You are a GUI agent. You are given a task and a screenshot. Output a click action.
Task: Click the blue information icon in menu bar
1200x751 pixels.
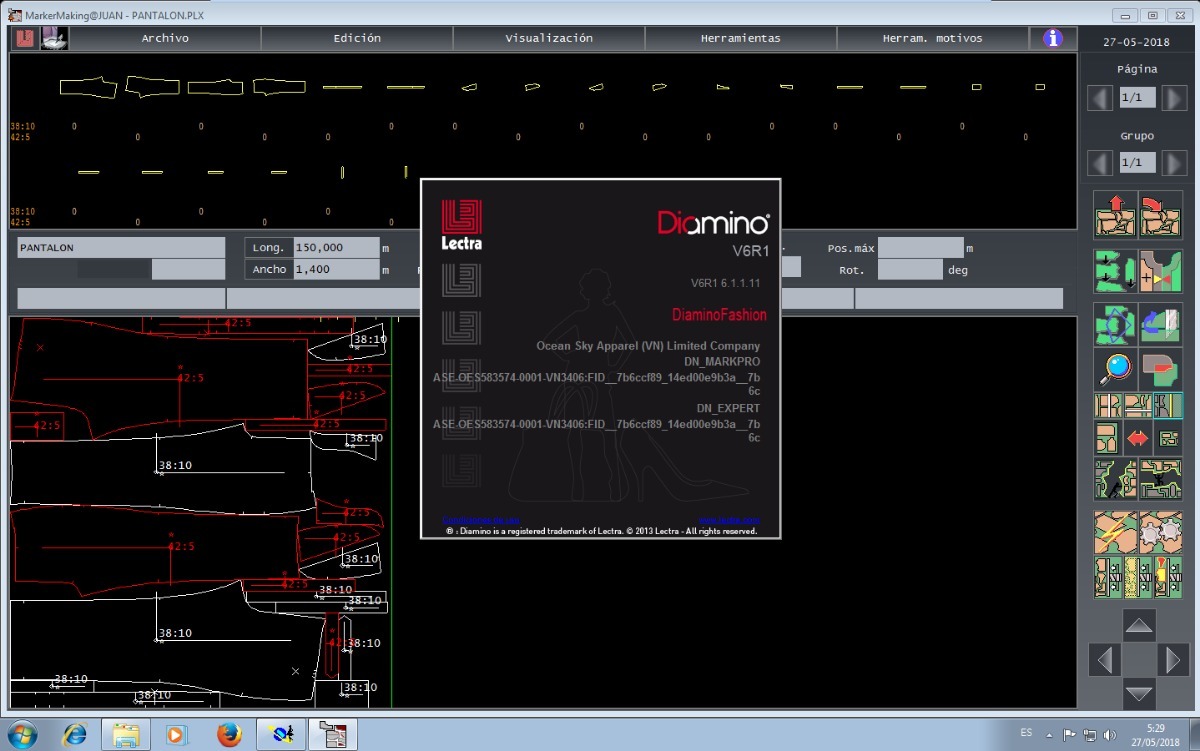[1052, 38]
